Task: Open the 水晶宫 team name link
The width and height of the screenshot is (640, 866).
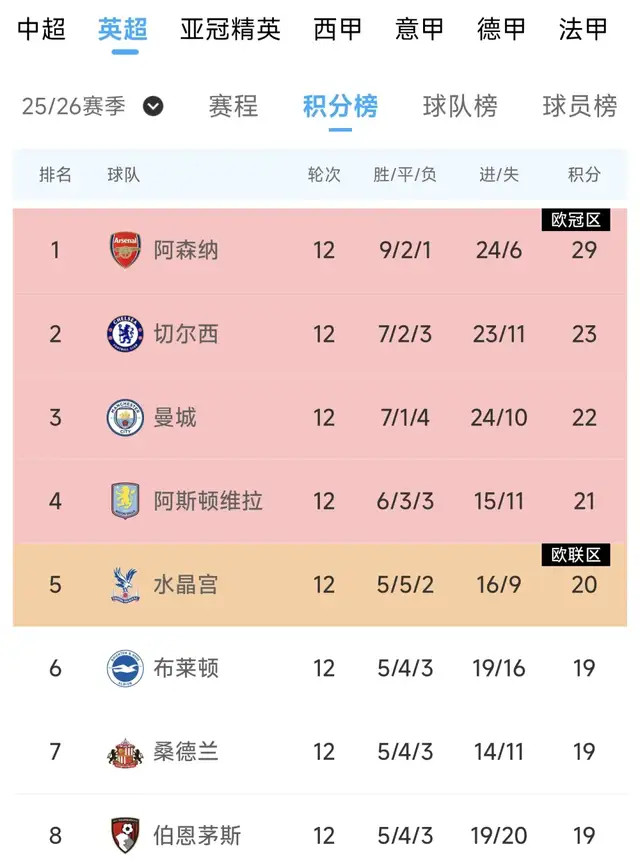Action: point(186,584)
